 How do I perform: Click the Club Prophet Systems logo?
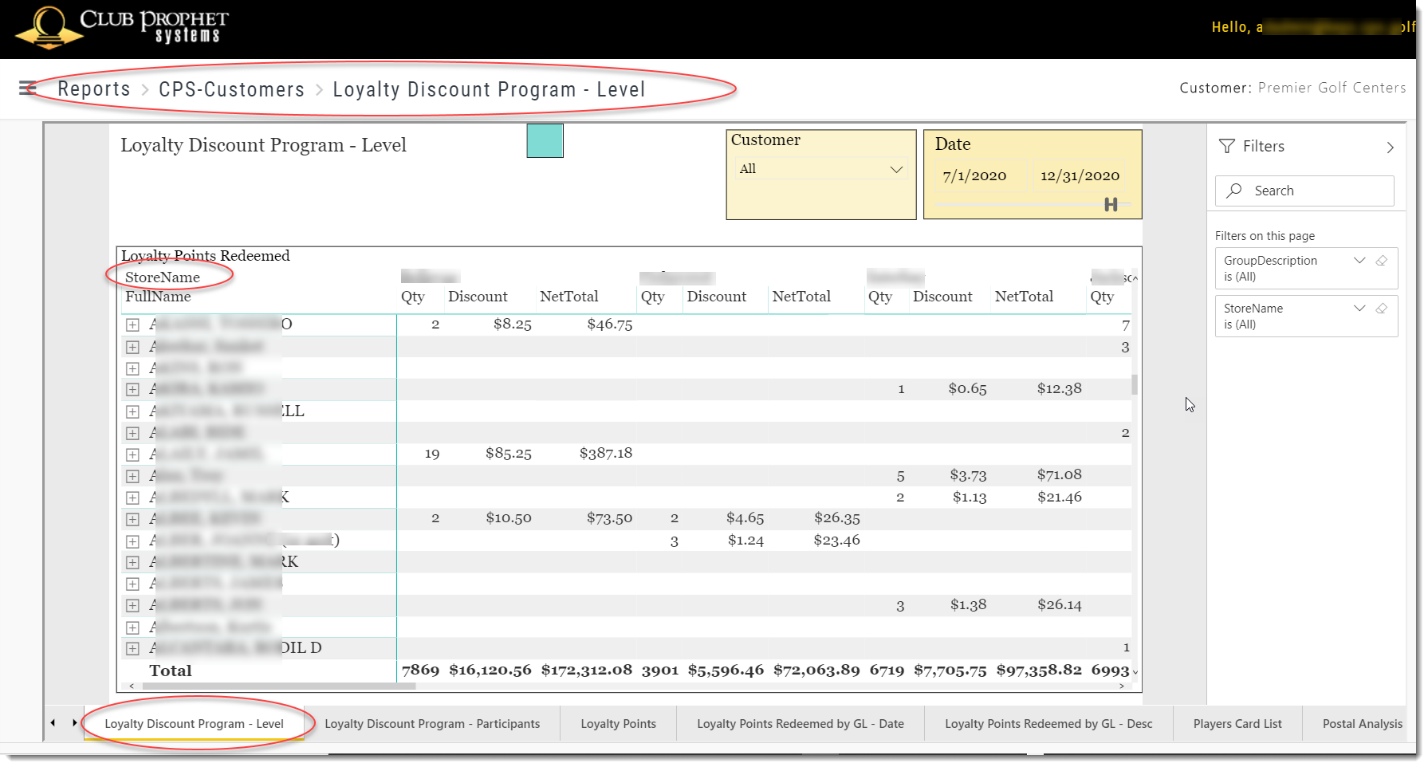pos(123,28)
